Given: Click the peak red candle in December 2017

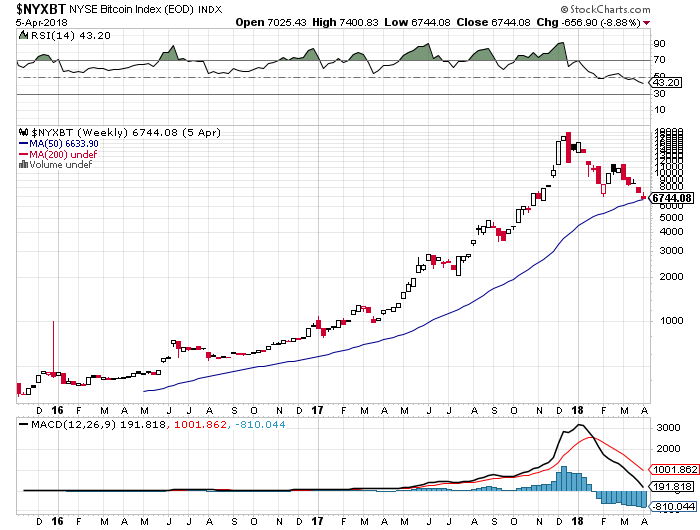Looking at the screenshot, I should click(568, 147).
